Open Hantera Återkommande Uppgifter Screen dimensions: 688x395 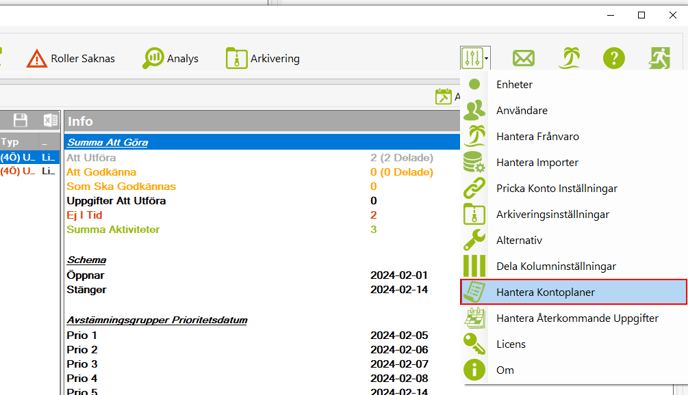(x=573, y=318)
